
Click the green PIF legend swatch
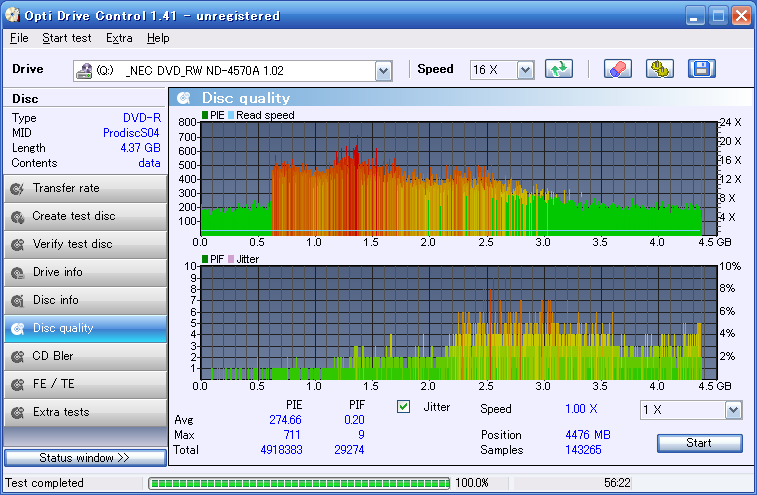tap(205, 259)
